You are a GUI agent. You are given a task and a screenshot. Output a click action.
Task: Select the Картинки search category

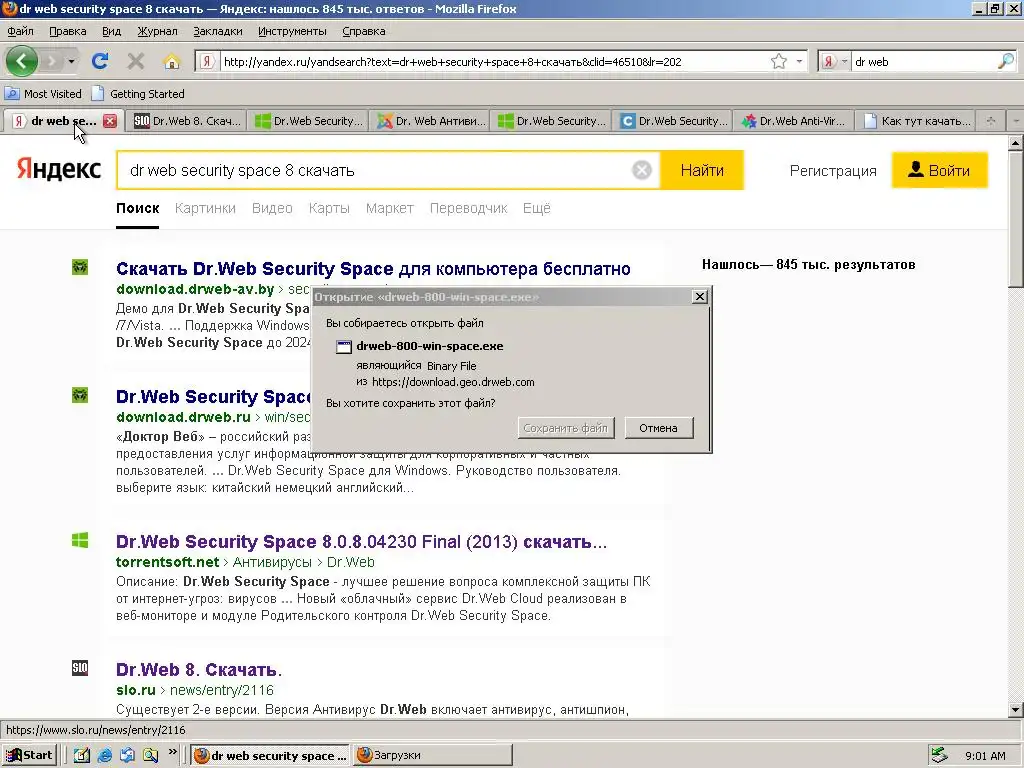(x=205, y=208)
